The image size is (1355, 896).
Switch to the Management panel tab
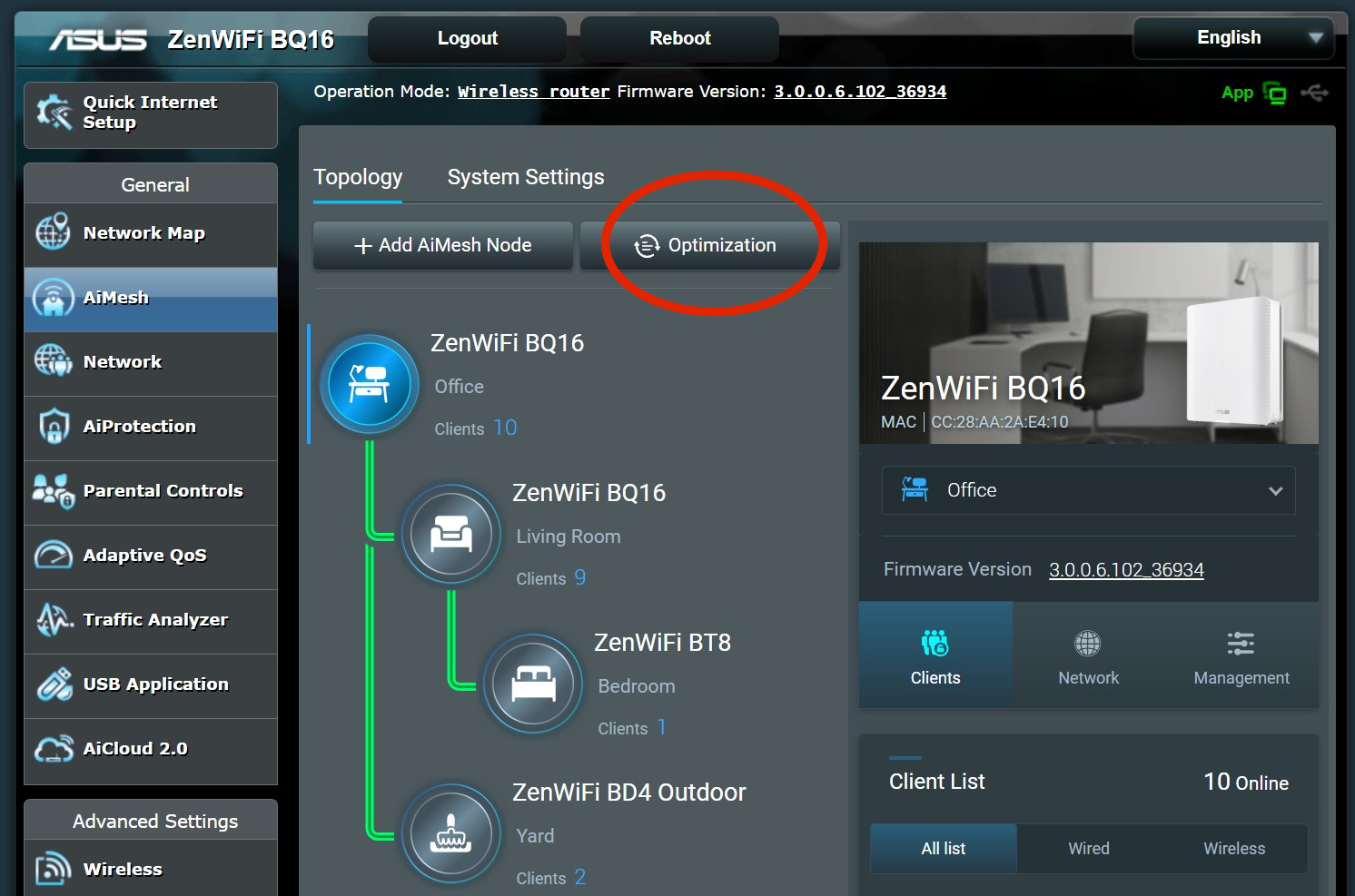pyautogui.click(x=1241, y=656)
